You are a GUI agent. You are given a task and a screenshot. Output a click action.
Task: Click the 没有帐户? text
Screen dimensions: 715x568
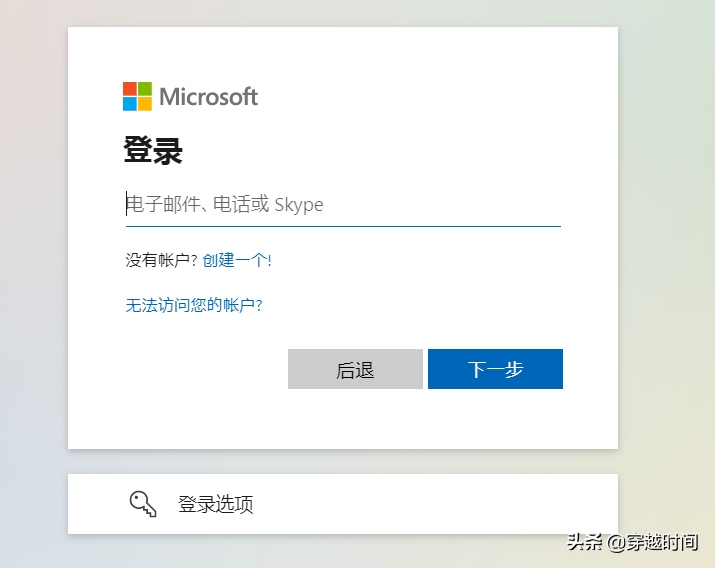161,260
